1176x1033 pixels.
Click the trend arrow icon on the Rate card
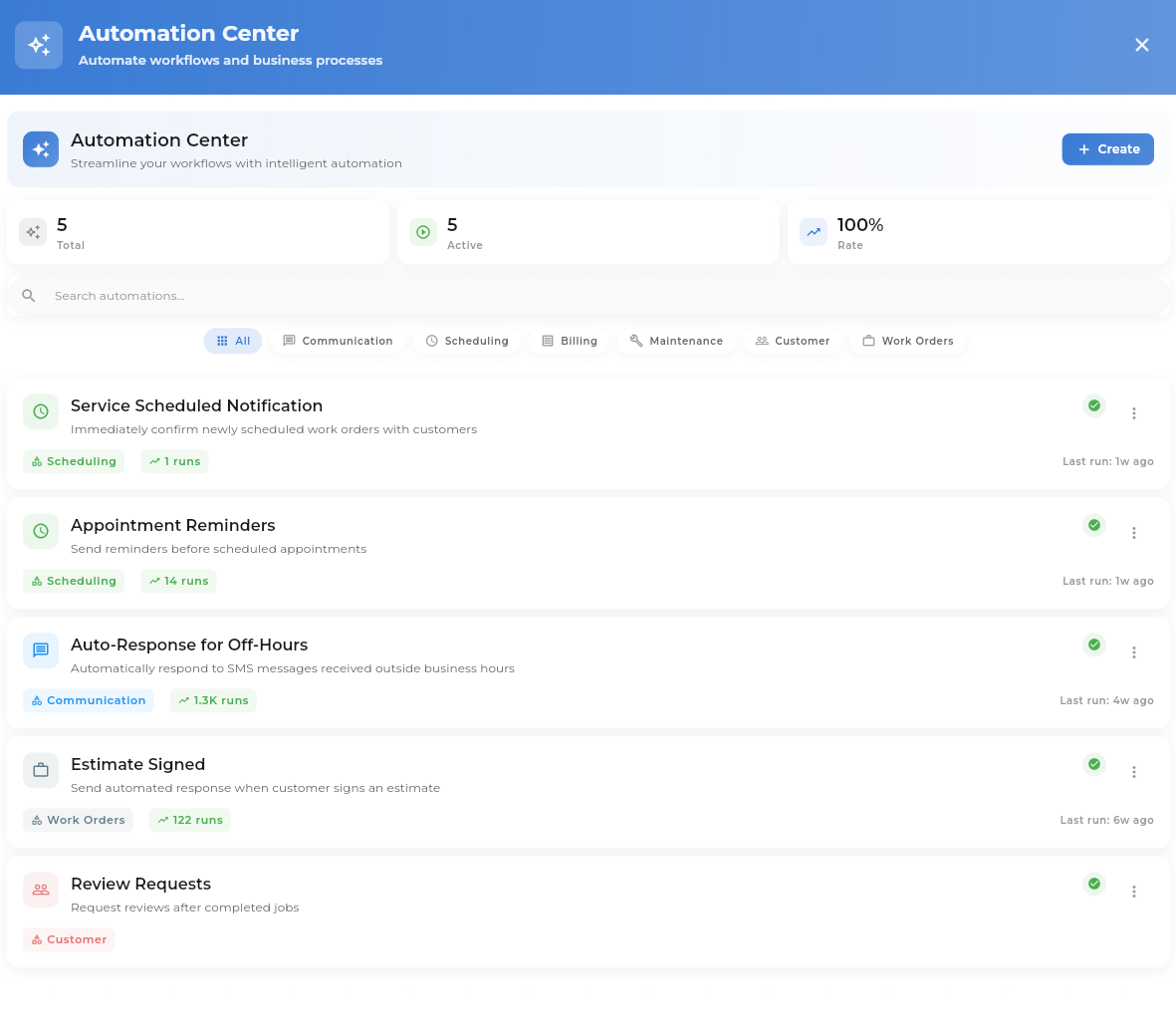pos(813,231)
